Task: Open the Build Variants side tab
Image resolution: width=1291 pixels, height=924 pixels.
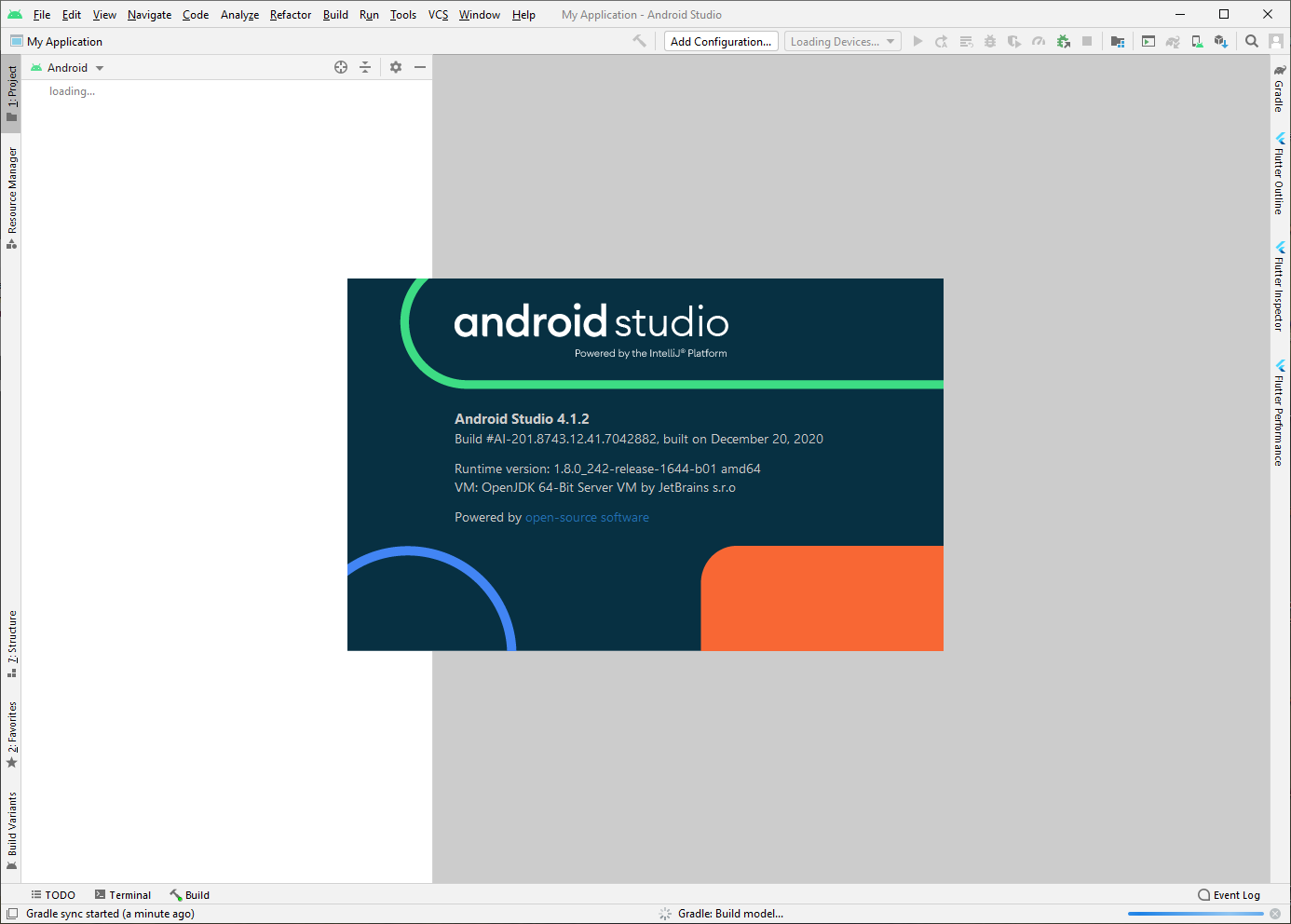Action: click(11, 830)
